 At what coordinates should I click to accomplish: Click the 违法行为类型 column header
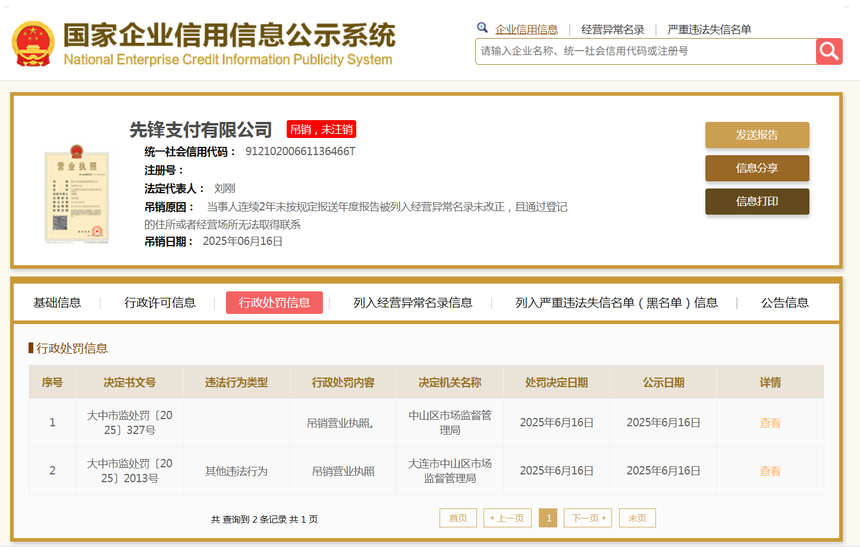tap(236, 382)
